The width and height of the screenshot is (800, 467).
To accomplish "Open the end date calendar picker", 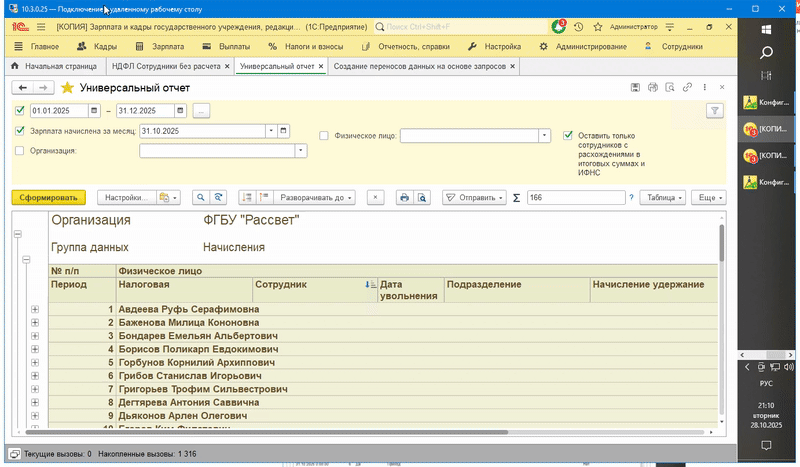I will [180, 110].
